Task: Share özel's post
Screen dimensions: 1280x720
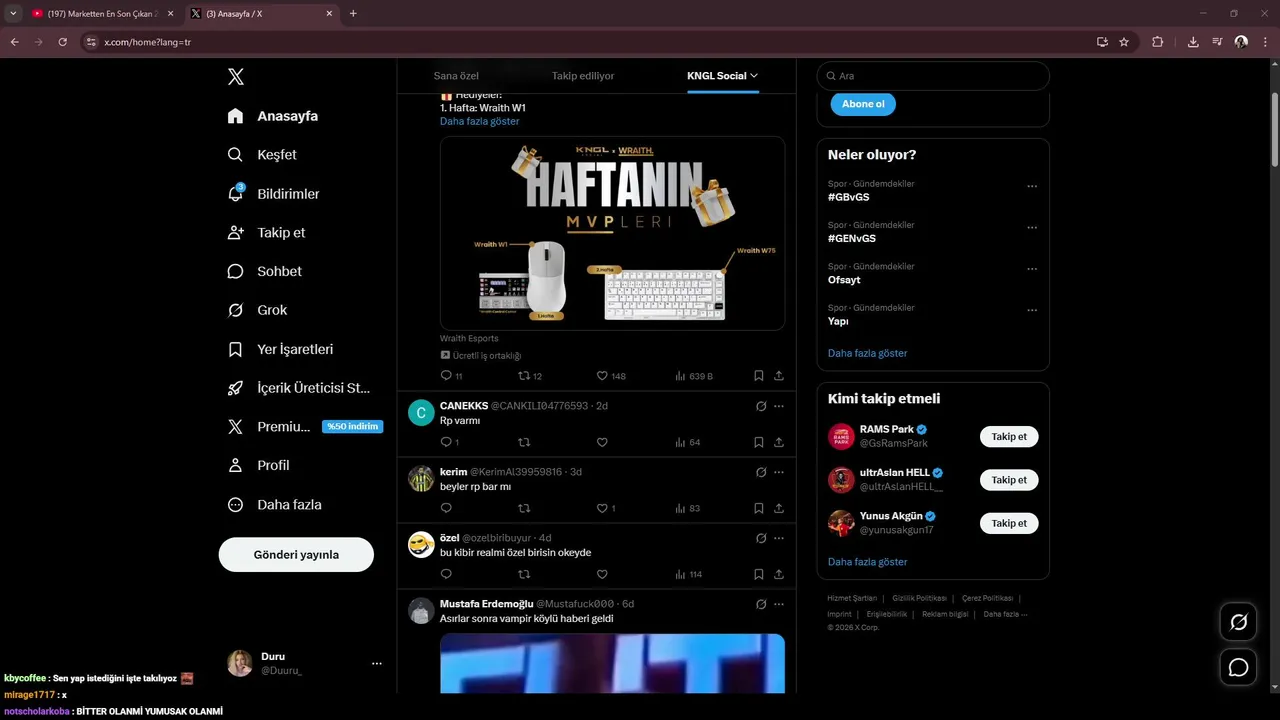Action: pyautogui.click(x=779, y=574)
